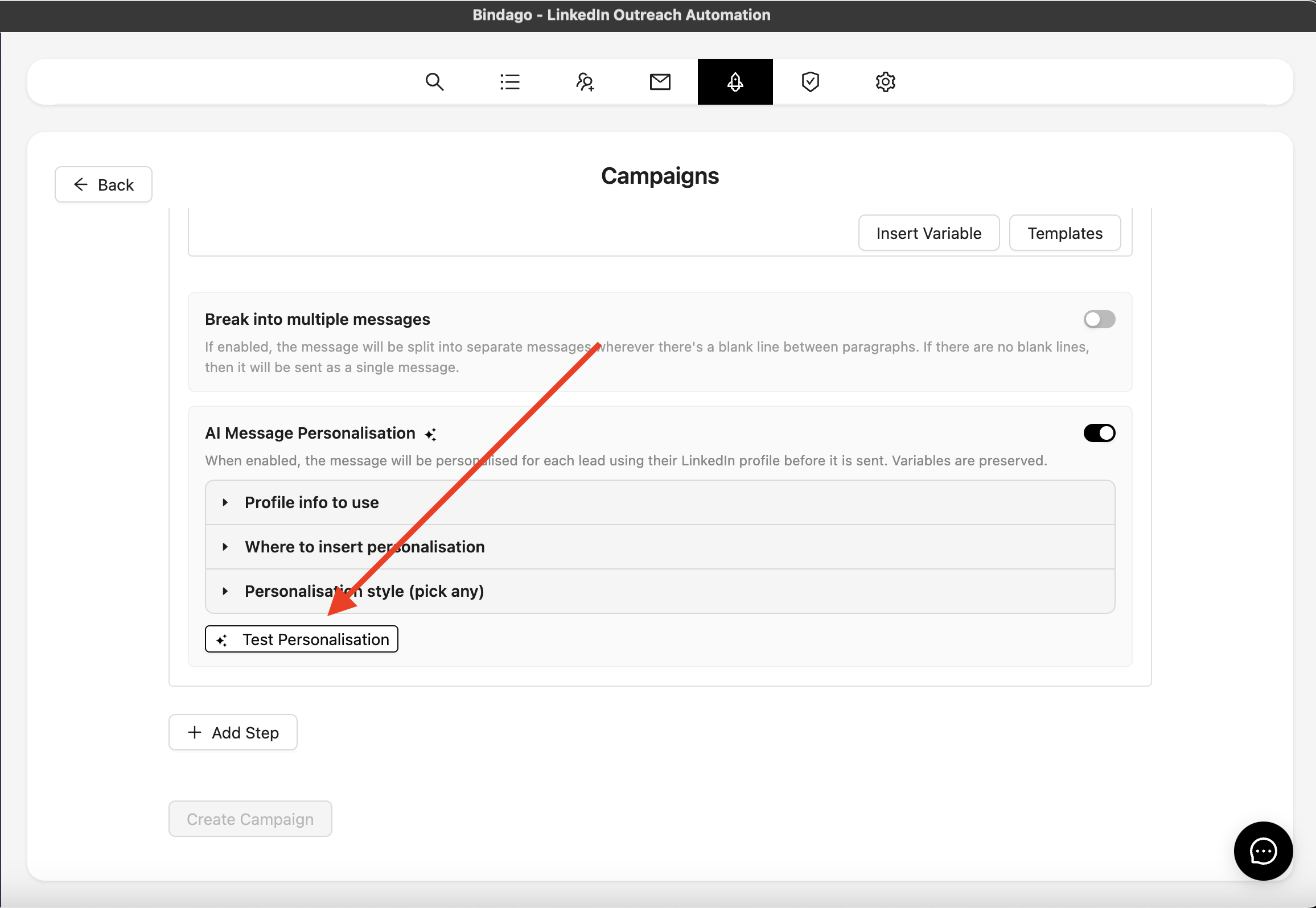The image size is (1316, 908).
Task: Click the Create Campaign button
Action: coord(250,819)
